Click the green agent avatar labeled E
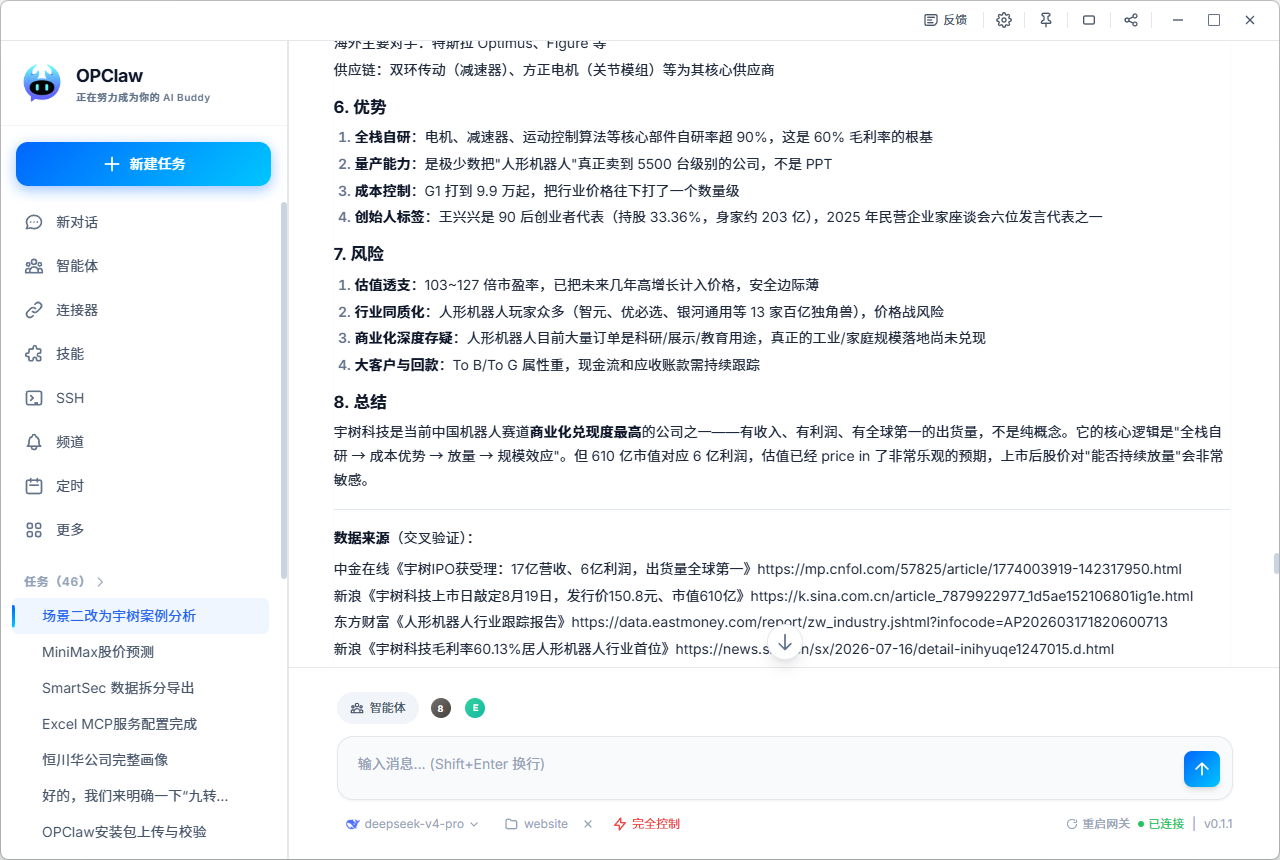The height and width of the screenshot is (860, 1280). click(x=475, y=708)
